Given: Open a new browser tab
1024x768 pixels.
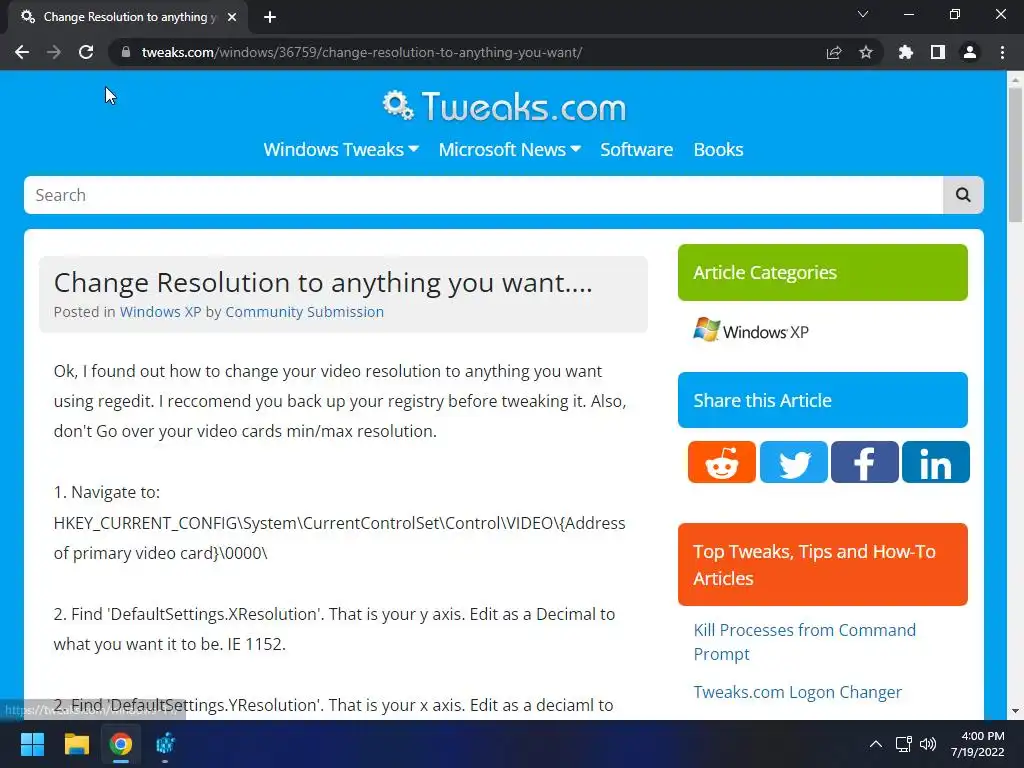Looking at the screenshot, I should tap(270, 18).
